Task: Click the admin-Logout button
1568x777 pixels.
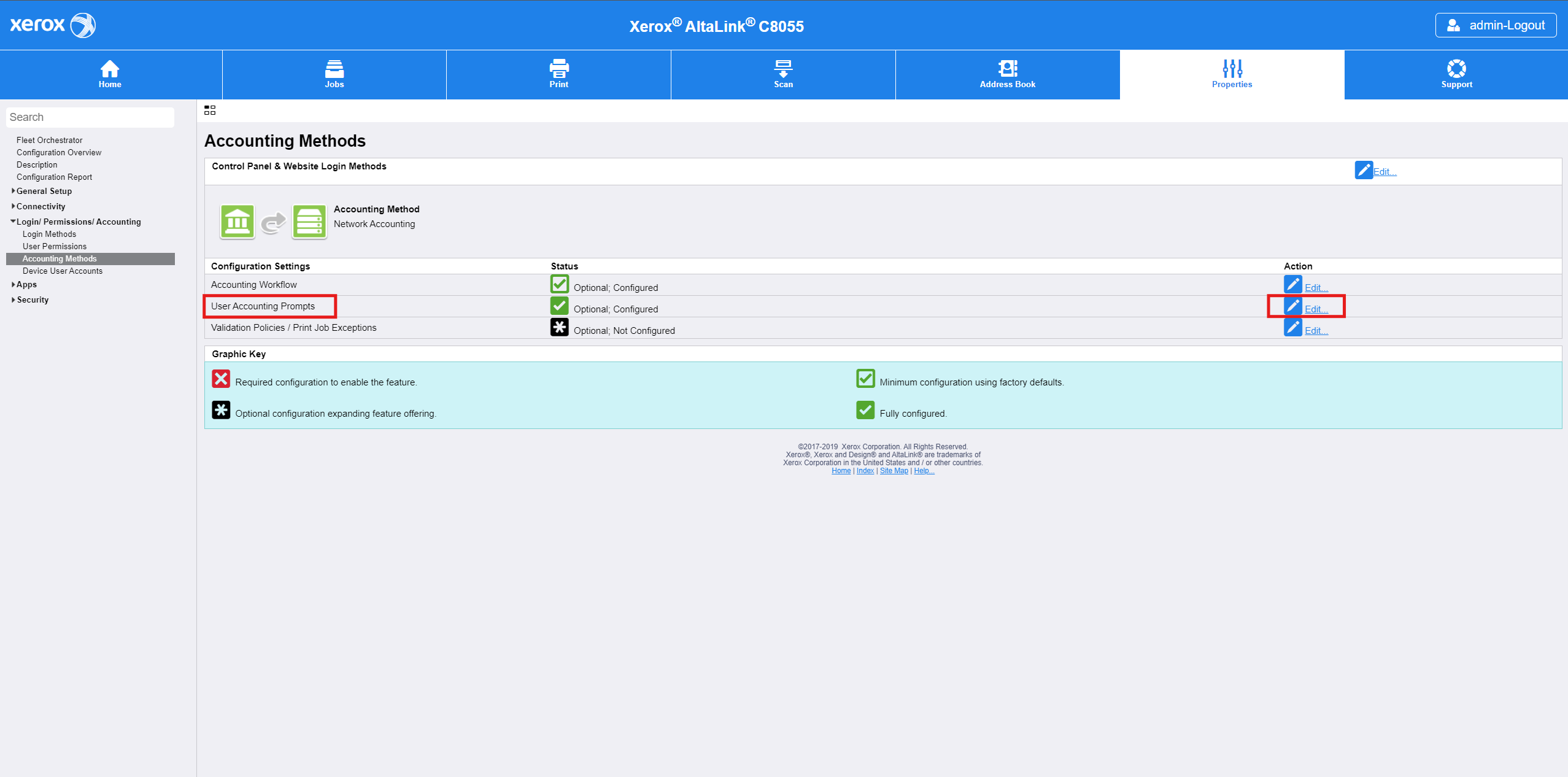Action: [x=1496, y=25]
